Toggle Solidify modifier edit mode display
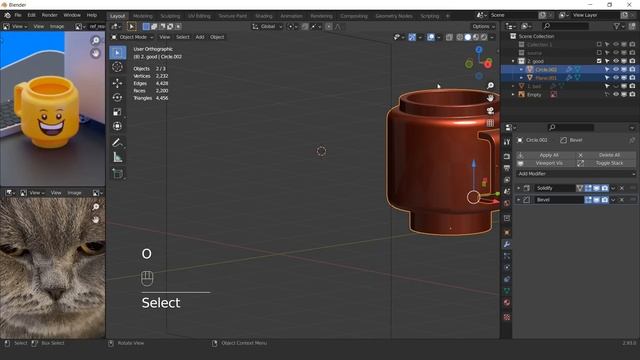The image size is (640, 360). pos(588,188)
